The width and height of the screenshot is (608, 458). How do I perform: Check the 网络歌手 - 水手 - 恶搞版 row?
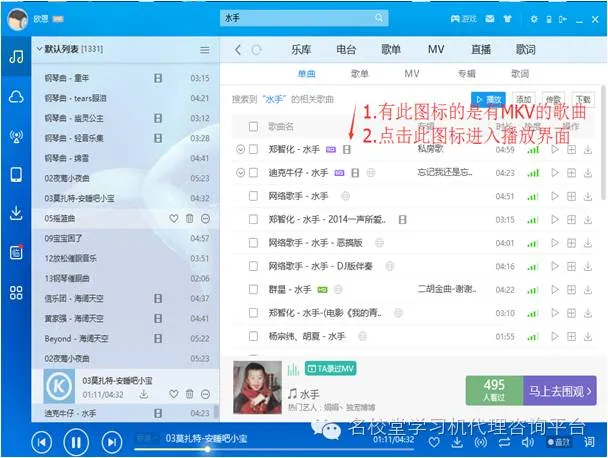click(253, 243)
